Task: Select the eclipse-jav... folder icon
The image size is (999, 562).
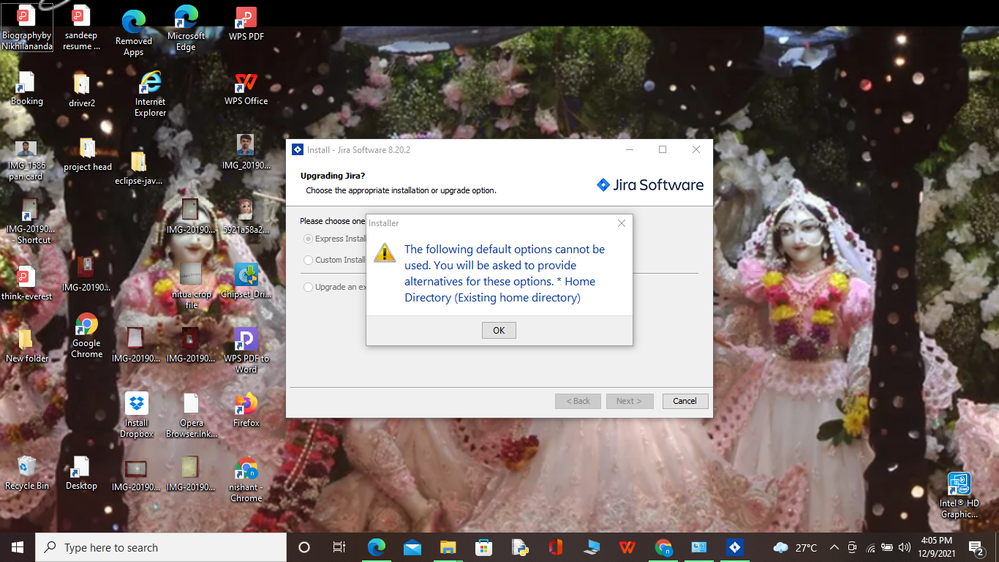Action: click(x=138, y=168)
